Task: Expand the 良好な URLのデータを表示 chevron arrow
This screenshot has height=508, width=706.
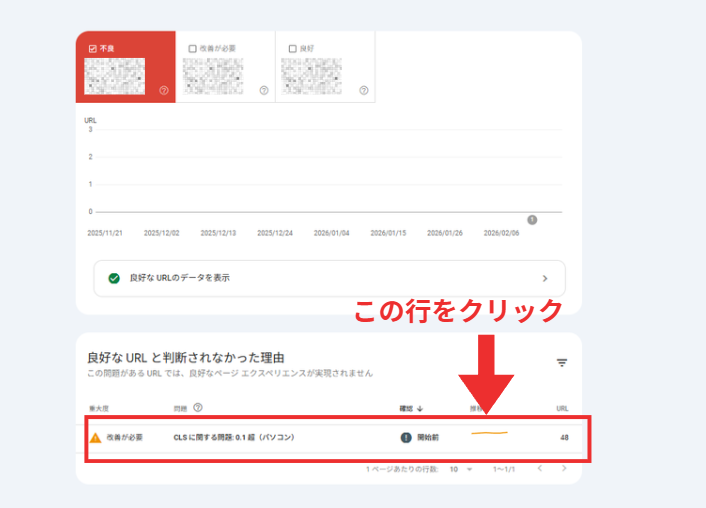Action: click(x=545, y=278)
